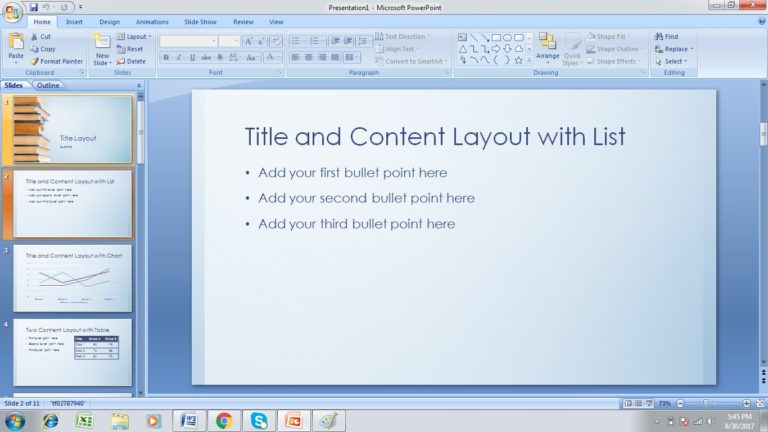Save using the Quick Access floppy icon
The width and height of the screenshot is (768, 432).
33,7
